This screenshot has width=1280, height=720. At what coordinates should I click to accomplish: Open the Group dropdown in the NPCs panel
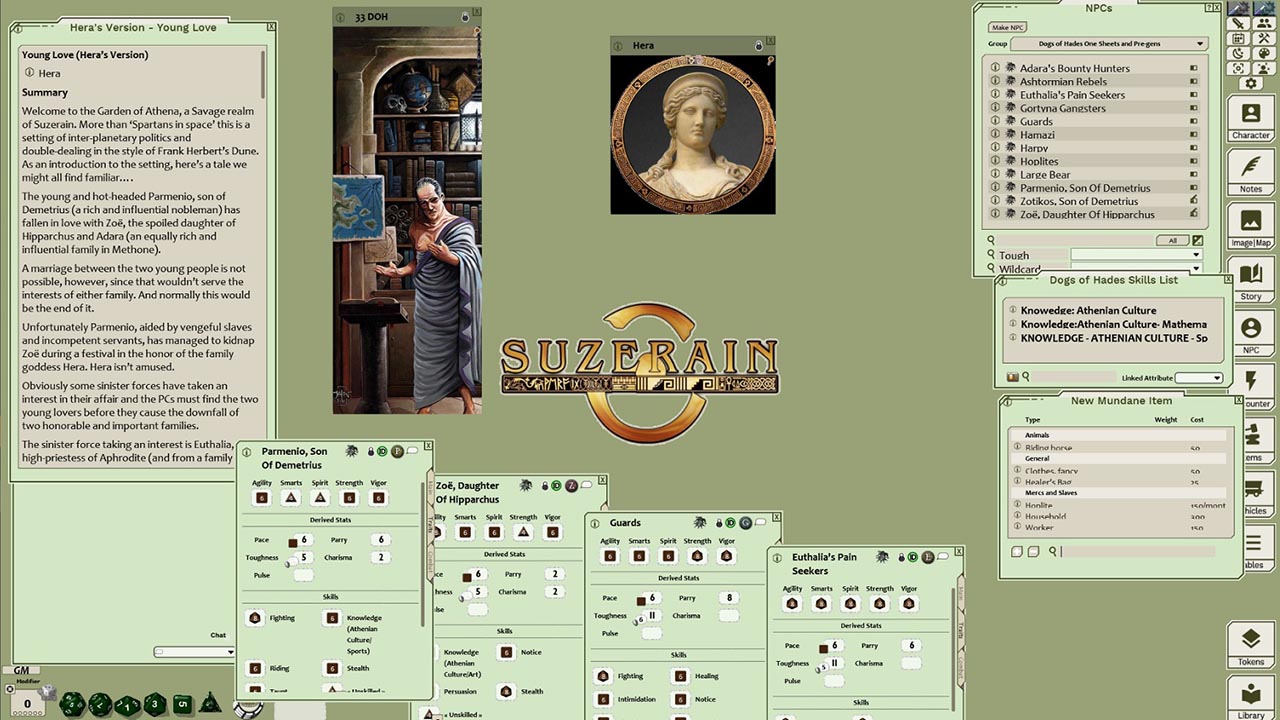1108,44
